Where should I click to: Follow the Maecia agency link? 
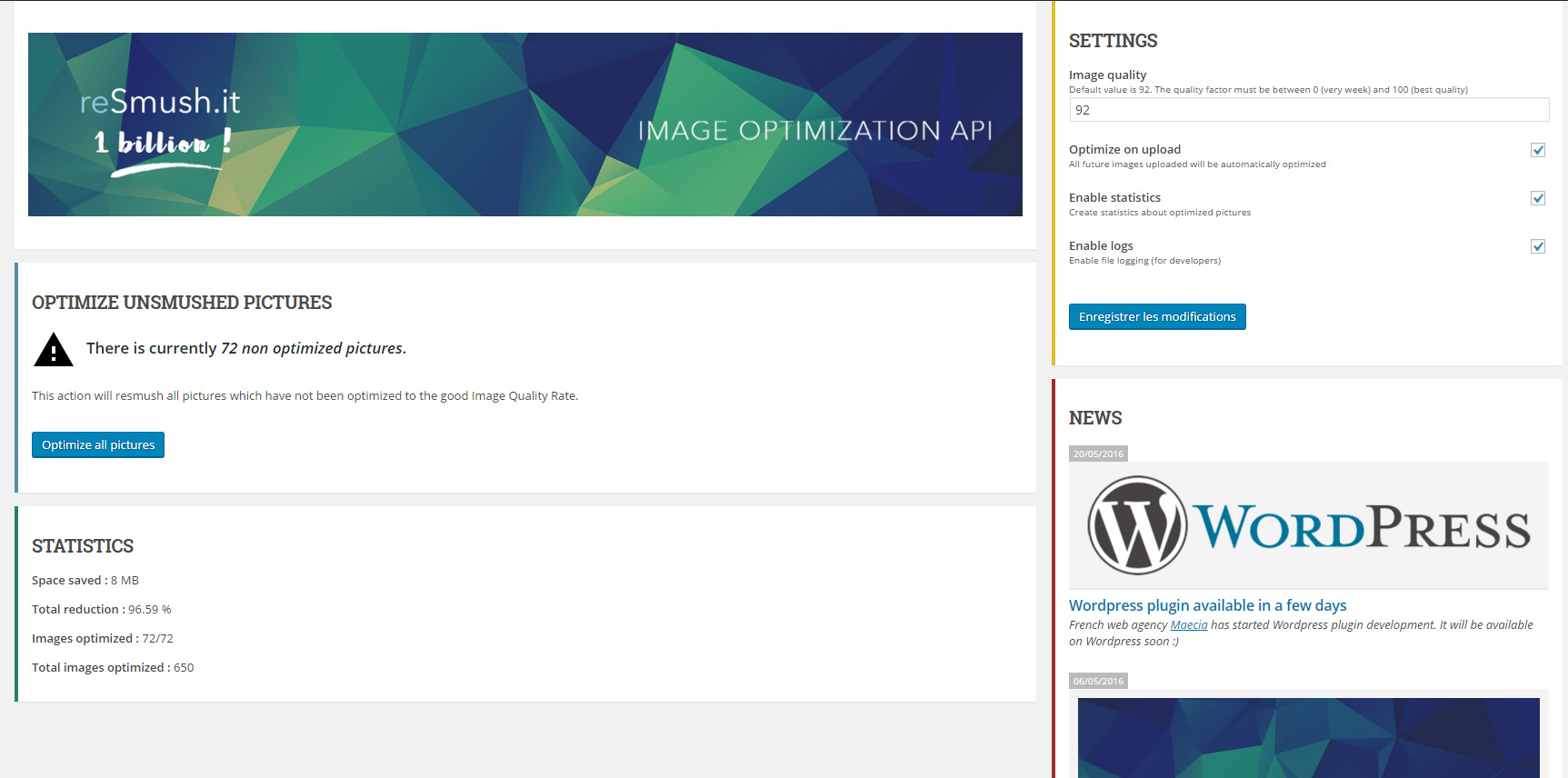tap(1188, 625)
